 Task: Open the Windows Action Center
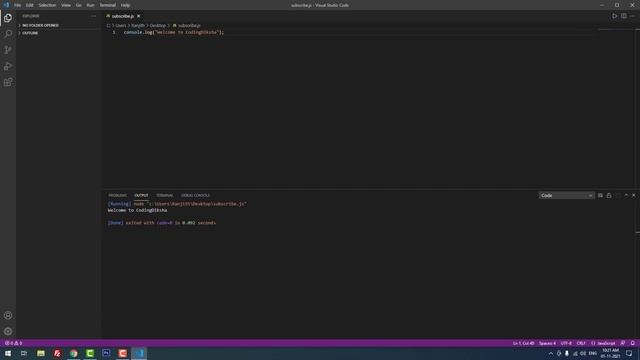[x=629, y=353]
